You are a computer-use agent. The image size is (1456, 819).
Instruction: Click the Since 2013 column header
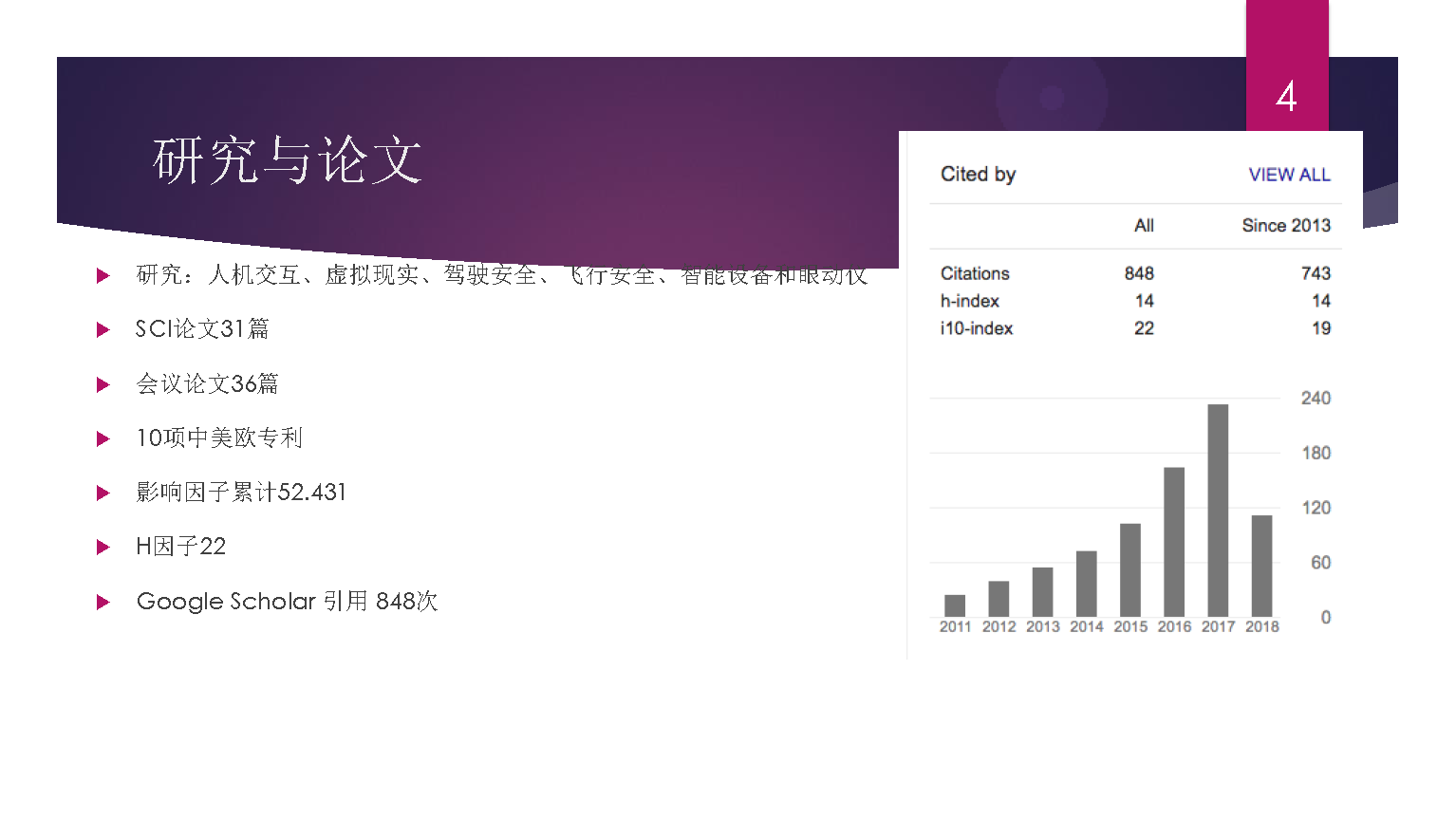pos(1285,226)
